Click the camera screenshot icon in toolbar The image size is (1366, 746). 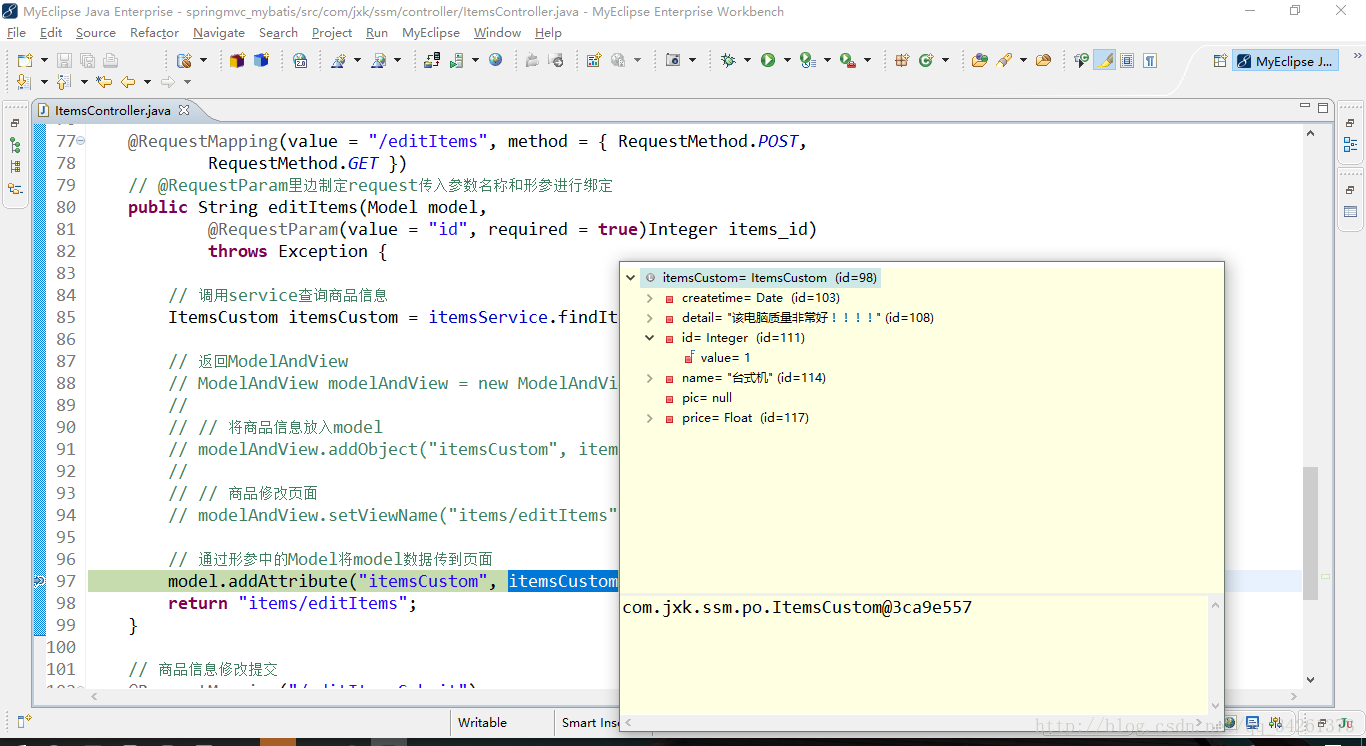pyautogui.click(x=673, y=61)
